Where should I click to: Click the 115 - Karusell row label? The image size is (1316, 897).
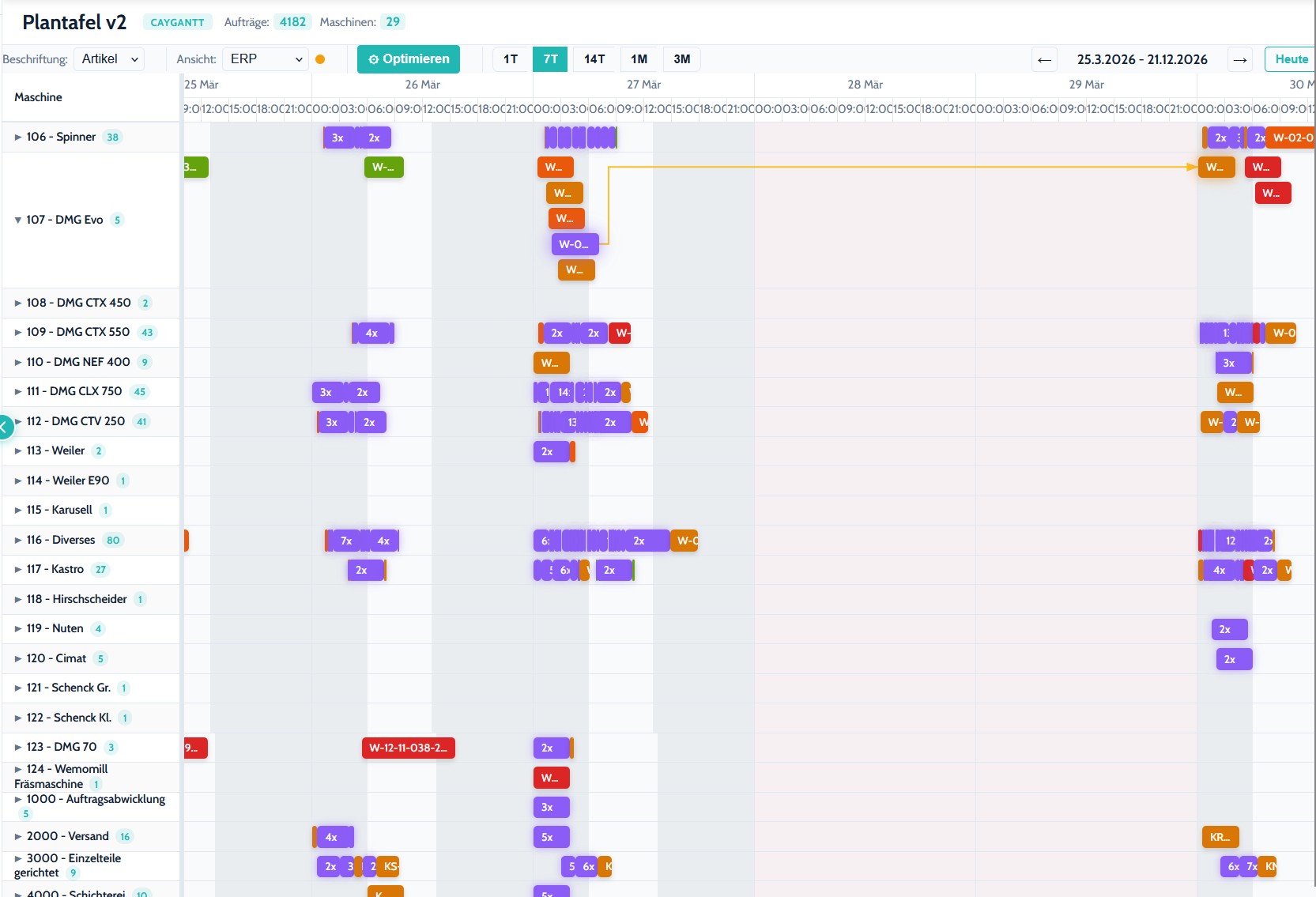click(x=59, y=510)
